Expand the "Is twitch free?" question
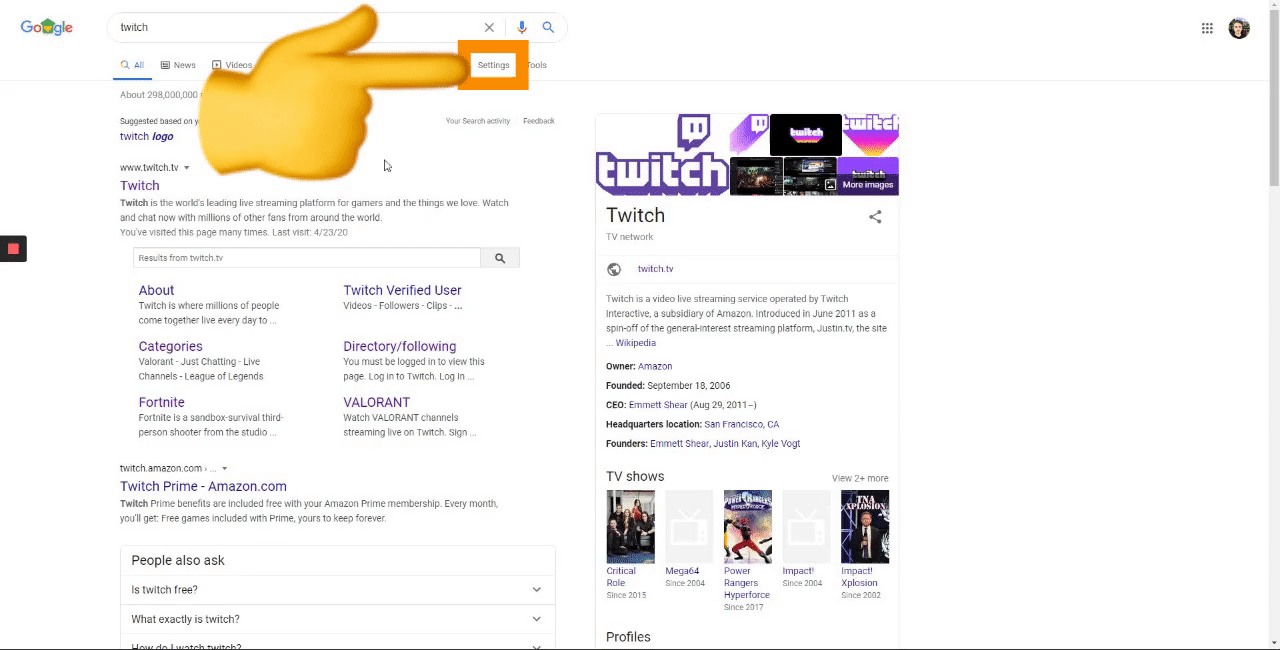1280x650 pixels. tap(536, 590)
